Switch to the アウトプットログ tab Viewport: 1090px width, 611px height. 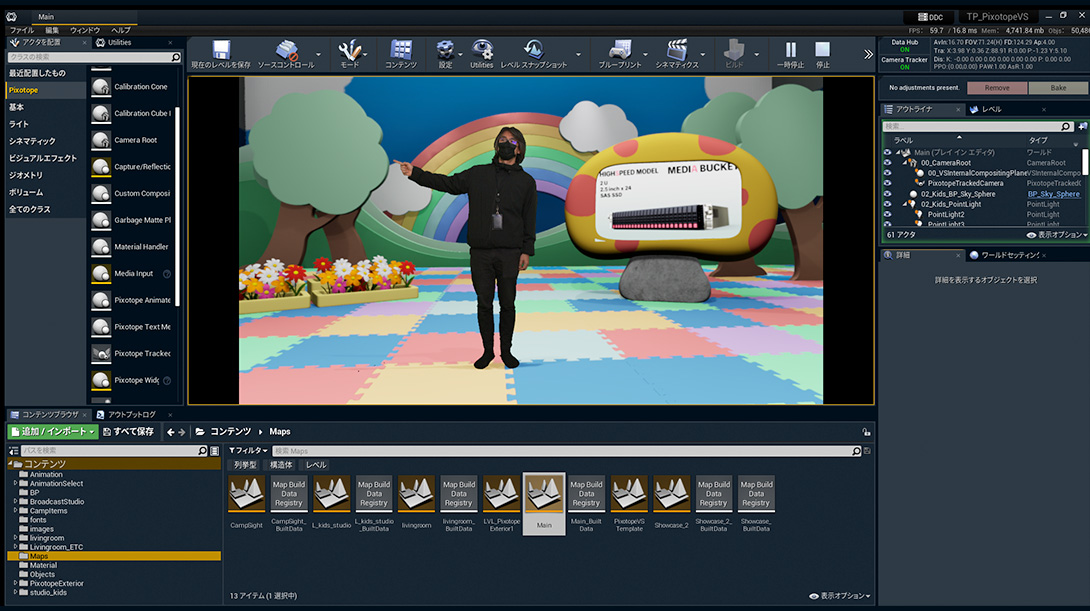131,415
